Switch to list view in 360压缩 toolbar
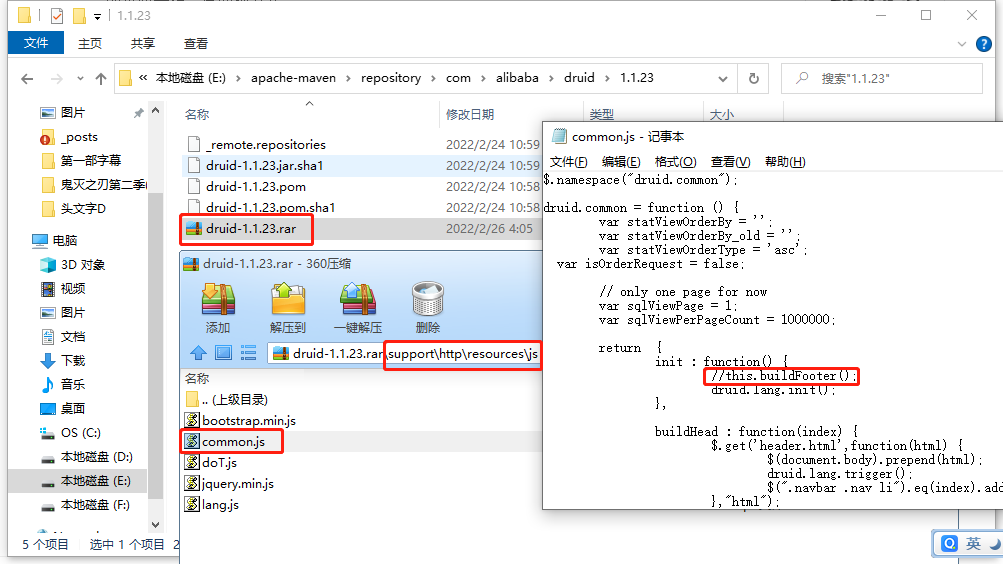Screen dimensions: 1003x564 point(248,352)
